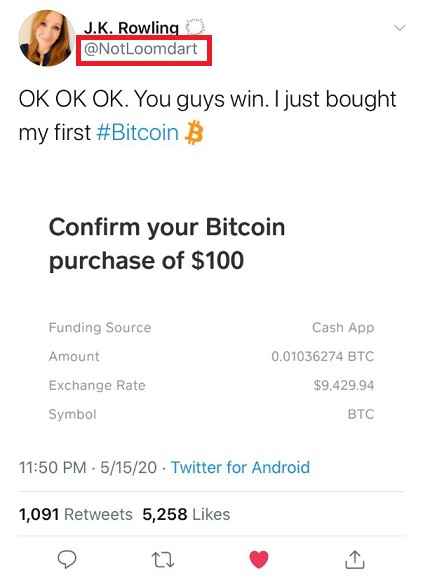
Task: View the 5,258 Likes list
Action: pyautogui.click(x=186, y=514)
